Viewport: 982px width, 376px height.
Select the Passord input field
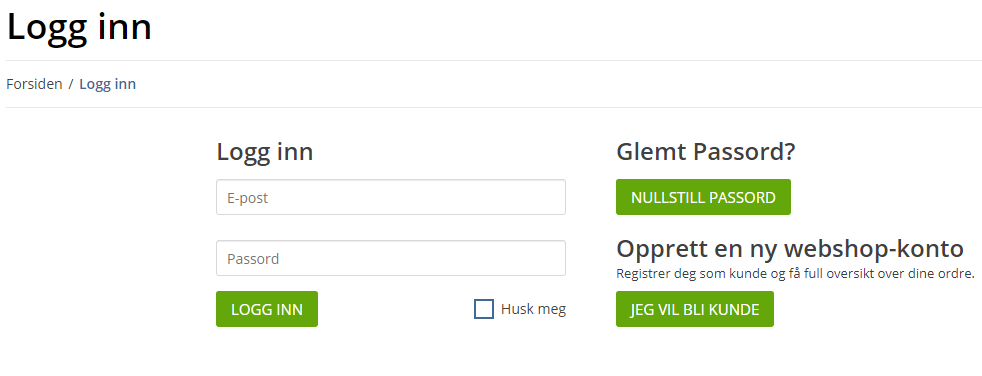point(391,258)
